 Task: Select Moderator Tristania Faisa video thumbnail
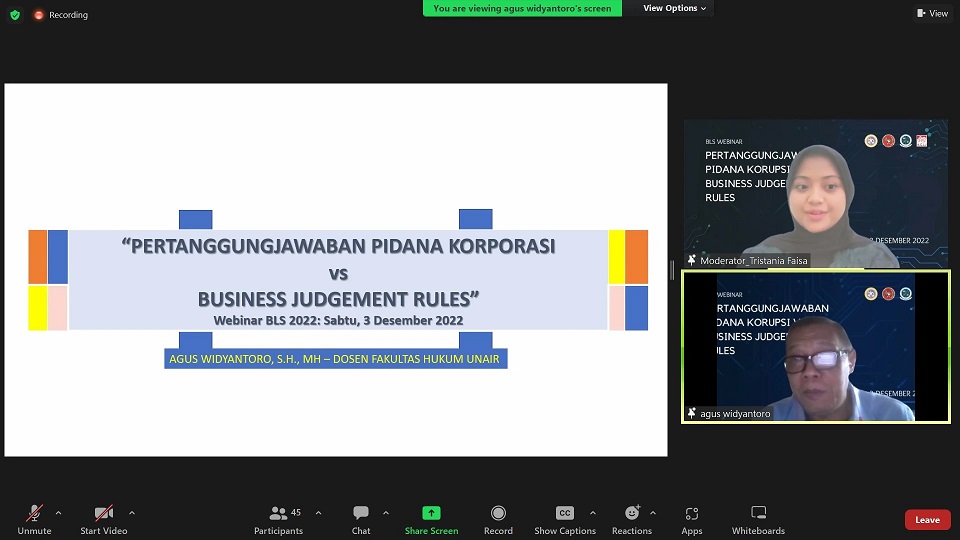(x=815, y=194)
